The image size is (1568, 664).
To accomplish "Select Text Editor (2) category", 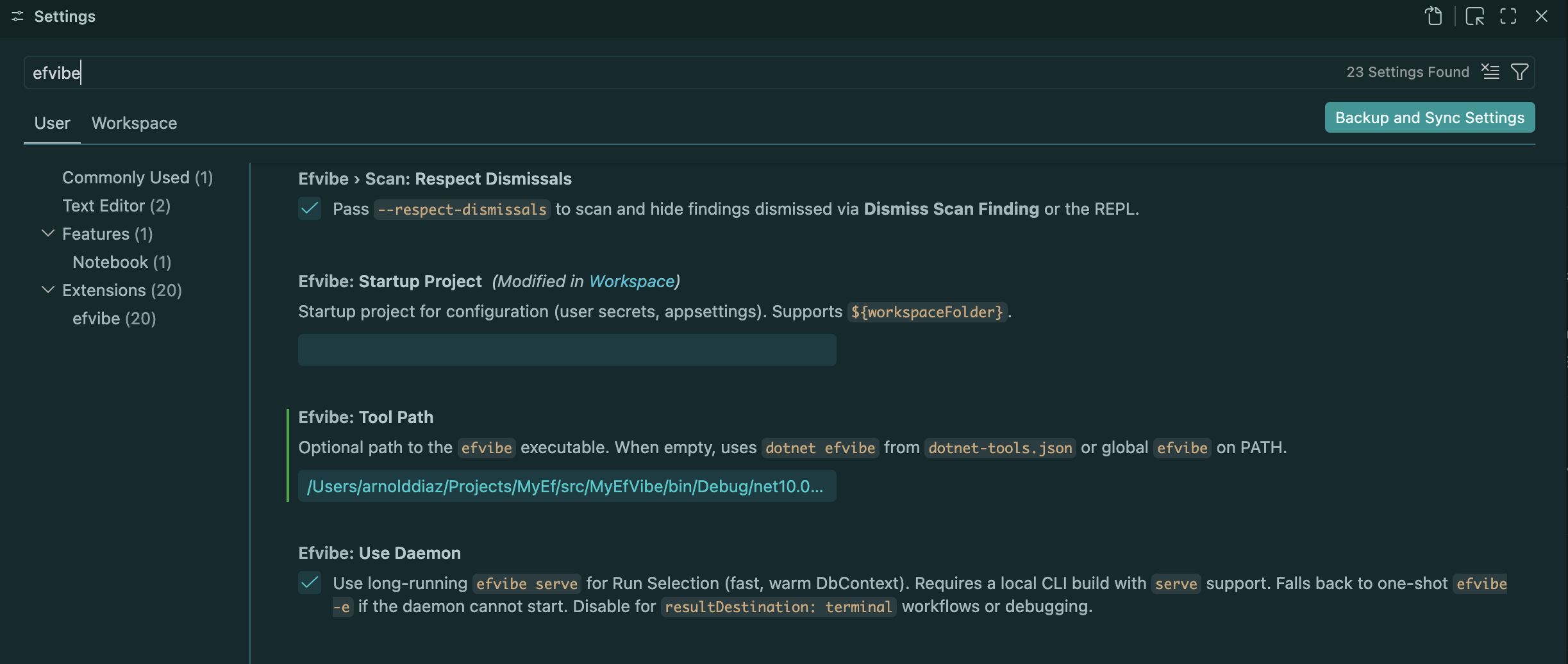I will [x=116, y=206].
